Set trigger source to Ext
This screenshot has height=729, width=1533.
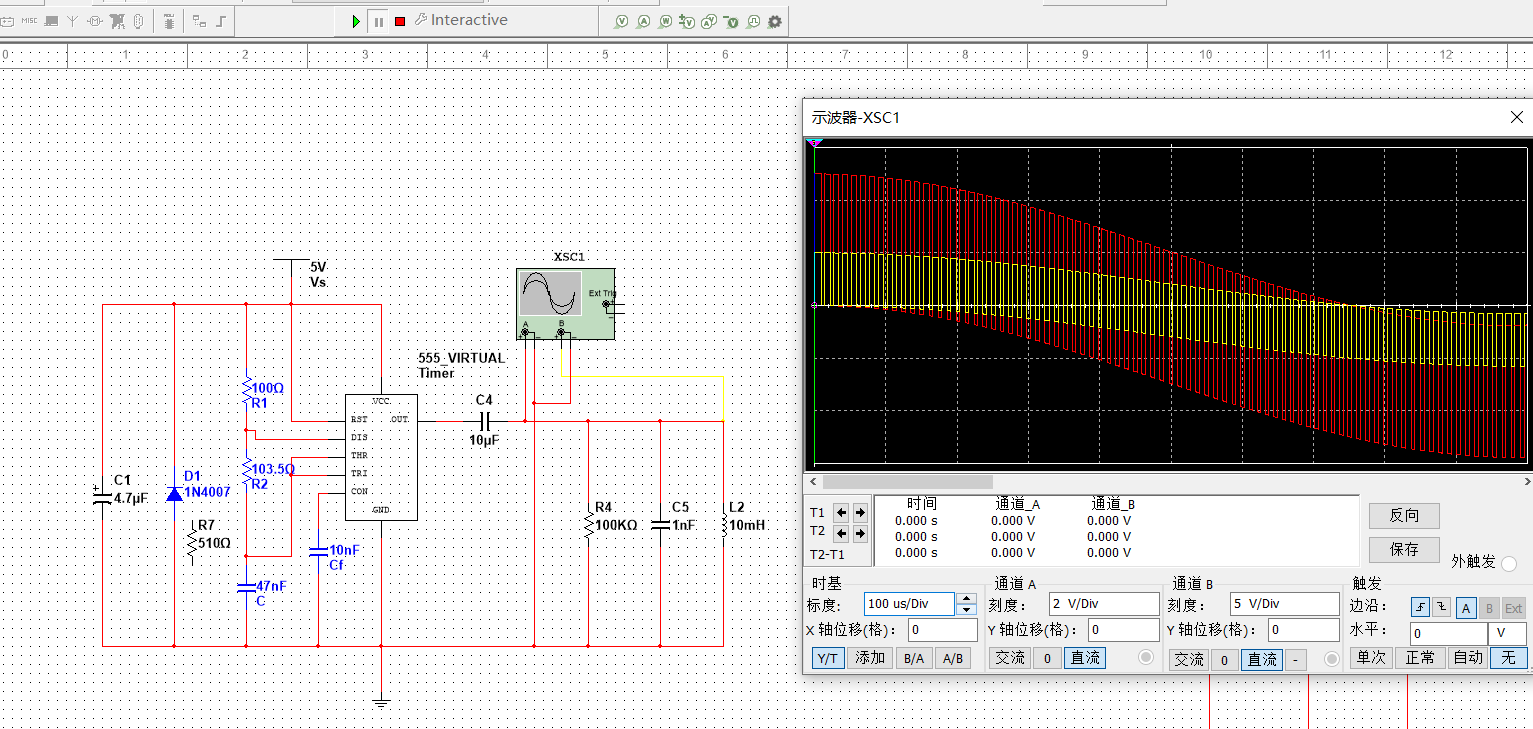point(1514,608)
